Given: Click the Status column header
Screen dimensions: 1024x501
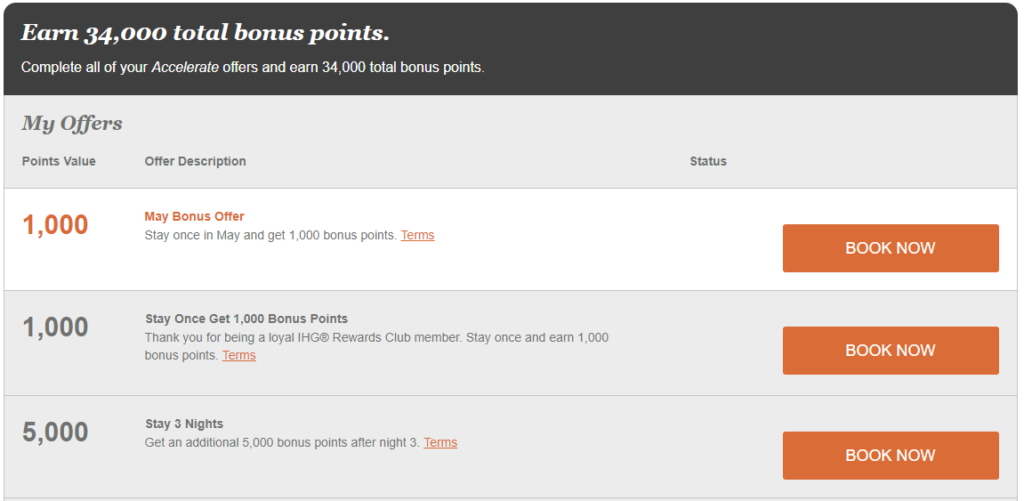Looking at the screenshot, I should (708, 161).
